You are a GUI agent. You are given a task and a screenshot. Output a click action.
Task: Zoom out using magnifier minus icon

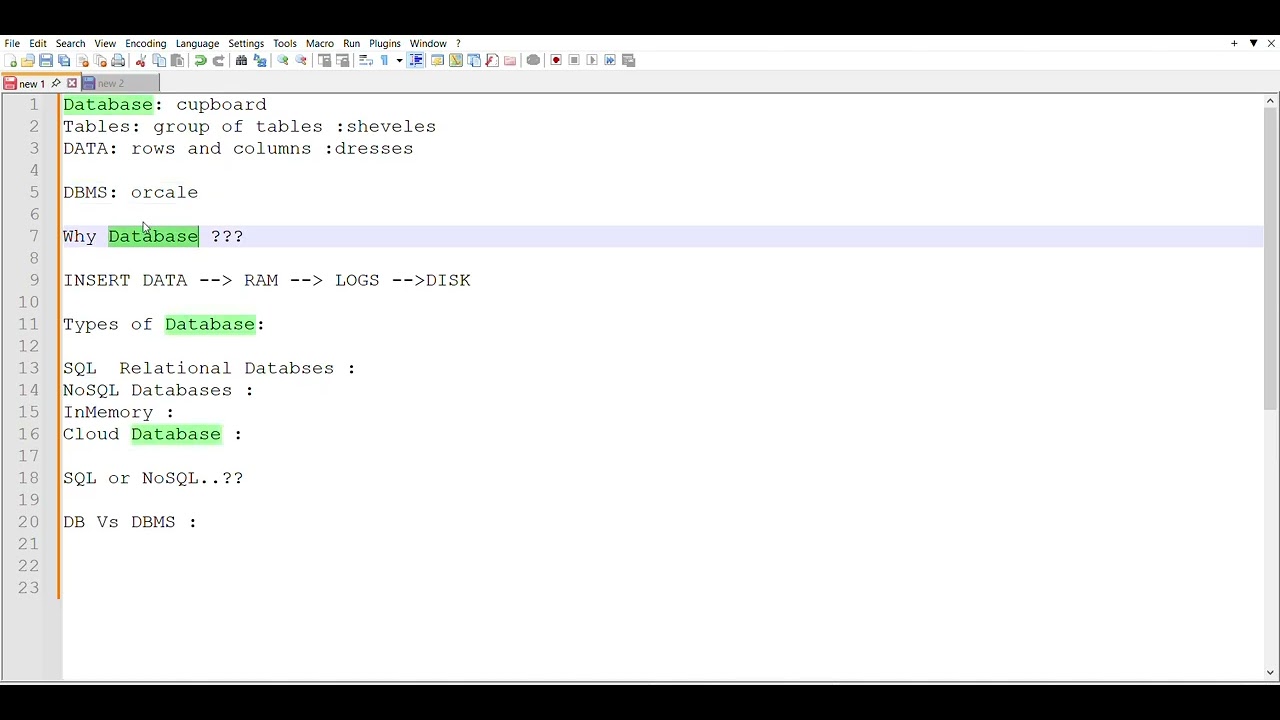point(301,60)
